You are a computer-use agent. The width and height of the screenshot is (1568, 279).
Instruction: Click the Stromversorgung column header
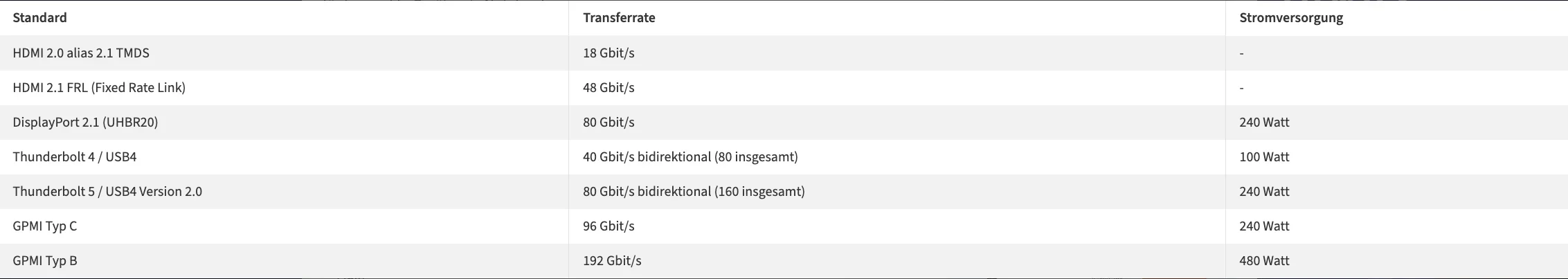[1291, 18]
